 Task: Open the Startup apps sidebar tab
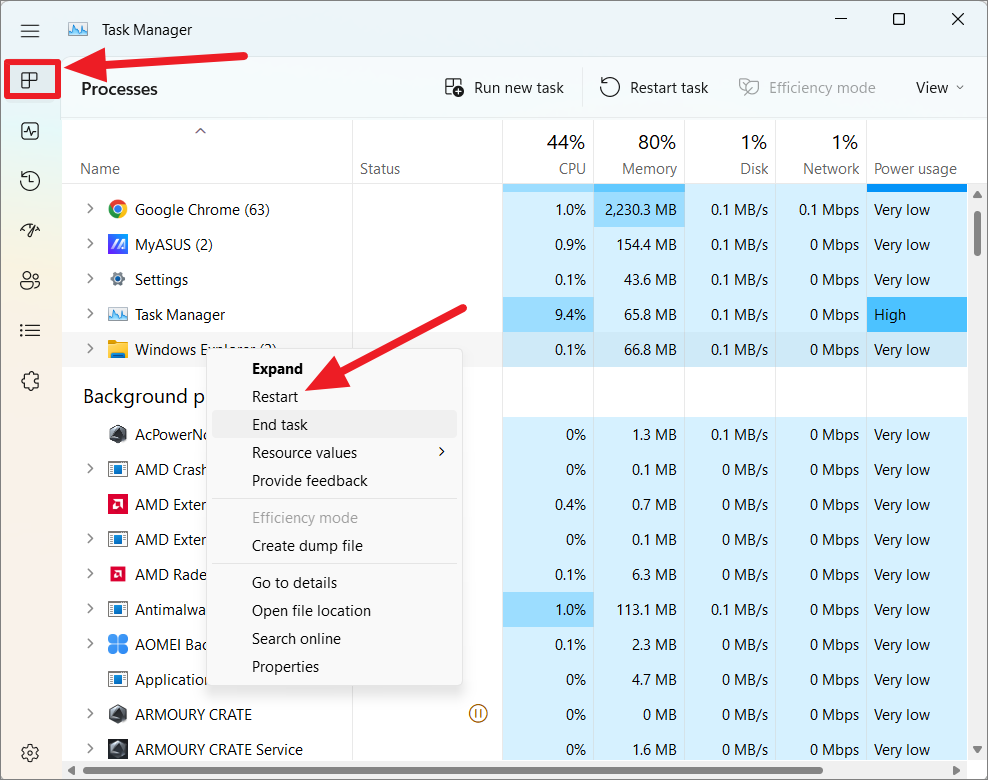coord(30,230)
